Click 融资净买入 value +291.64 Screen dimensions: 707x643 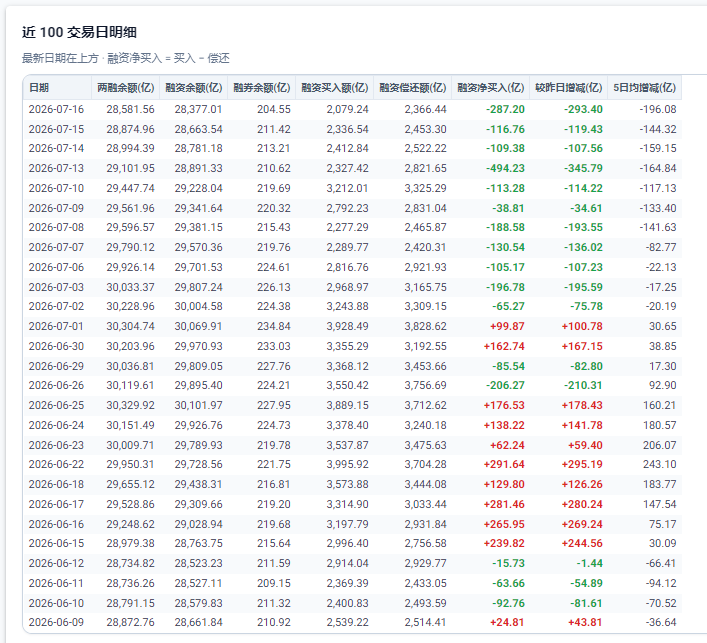504,464
